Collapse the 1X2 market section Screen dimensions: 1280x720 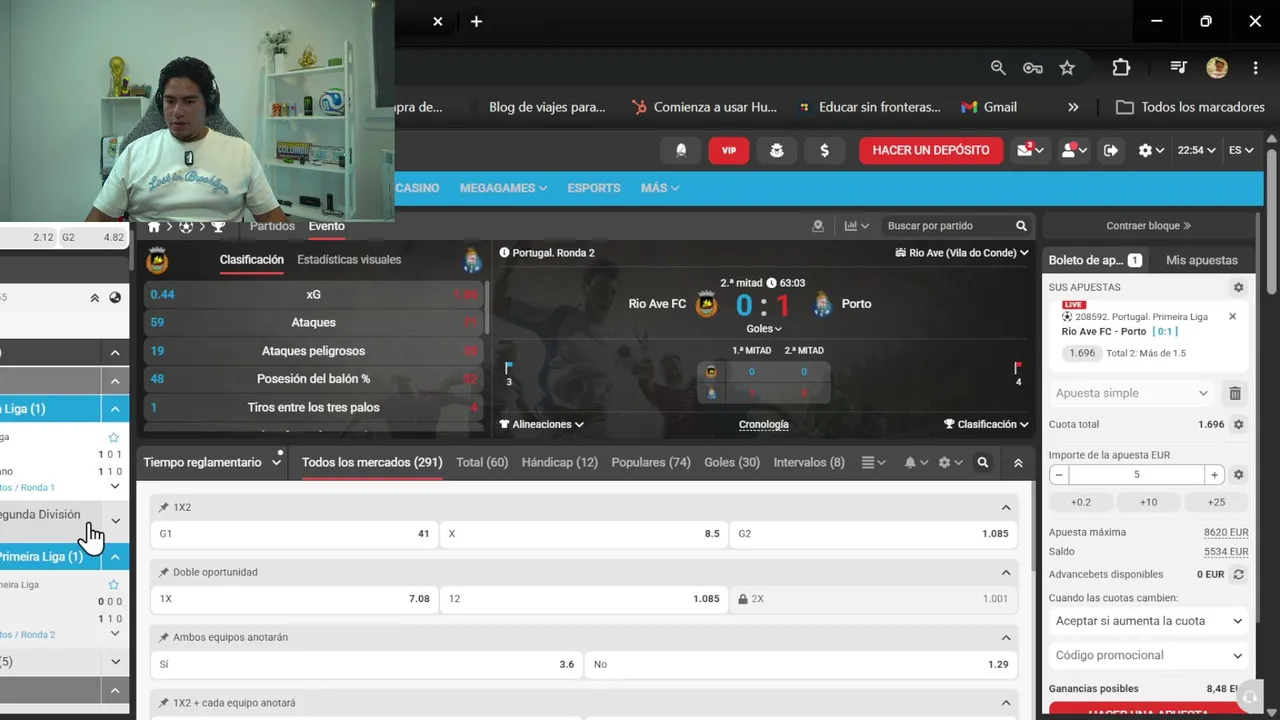click(x=1006, y=508)
